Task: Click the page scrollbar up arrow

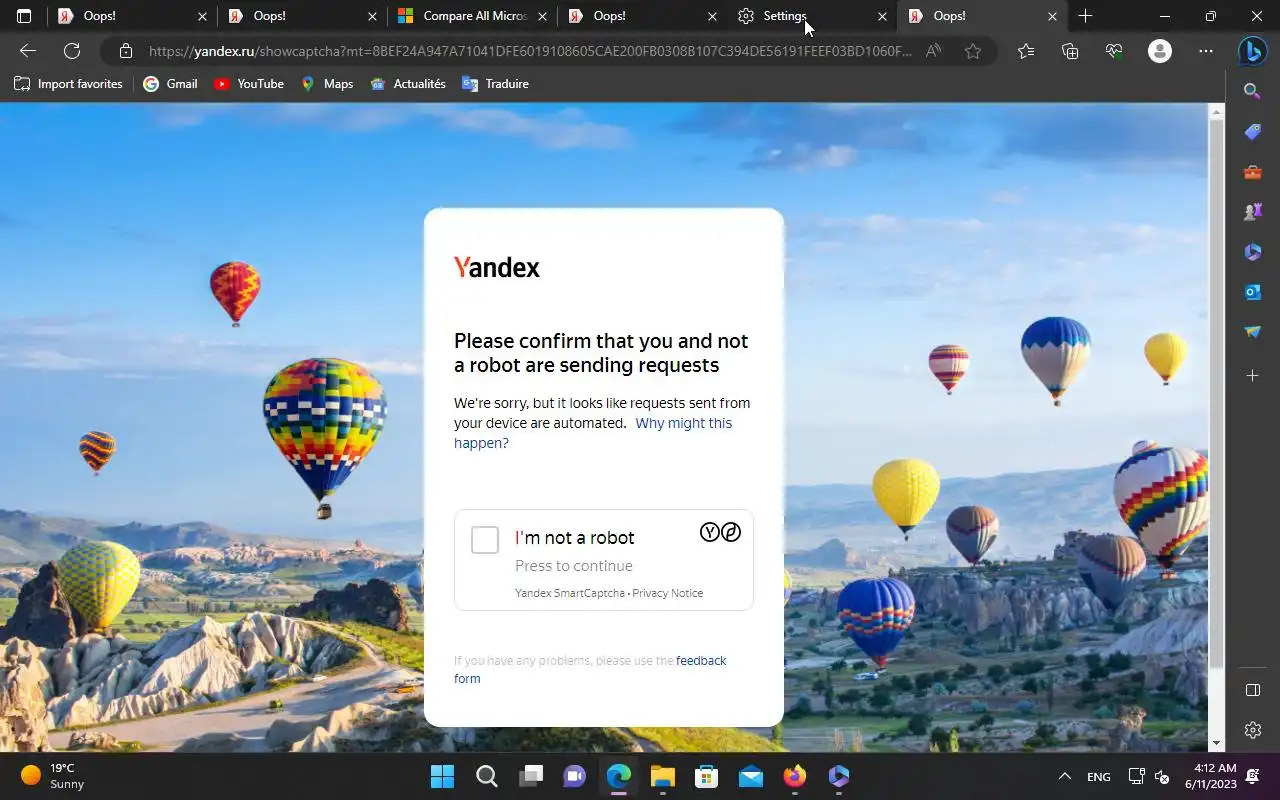Action: pos(1217,110)
